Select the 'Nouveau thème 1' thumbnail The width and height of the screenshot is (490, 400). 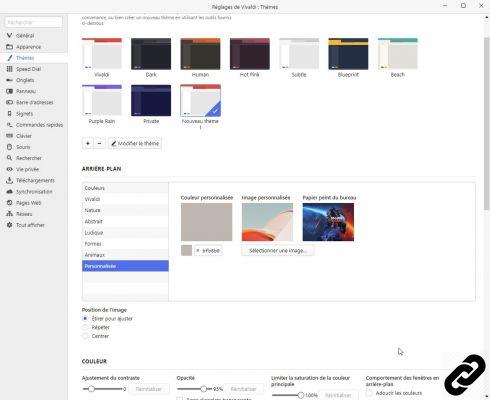(200, 100)
